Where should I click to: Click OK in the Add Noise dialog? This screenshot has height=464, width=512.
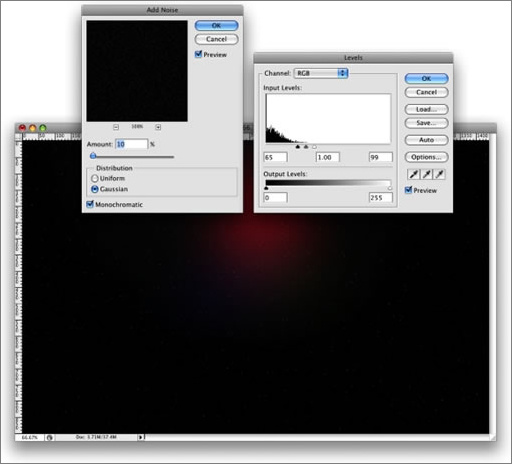216,25
